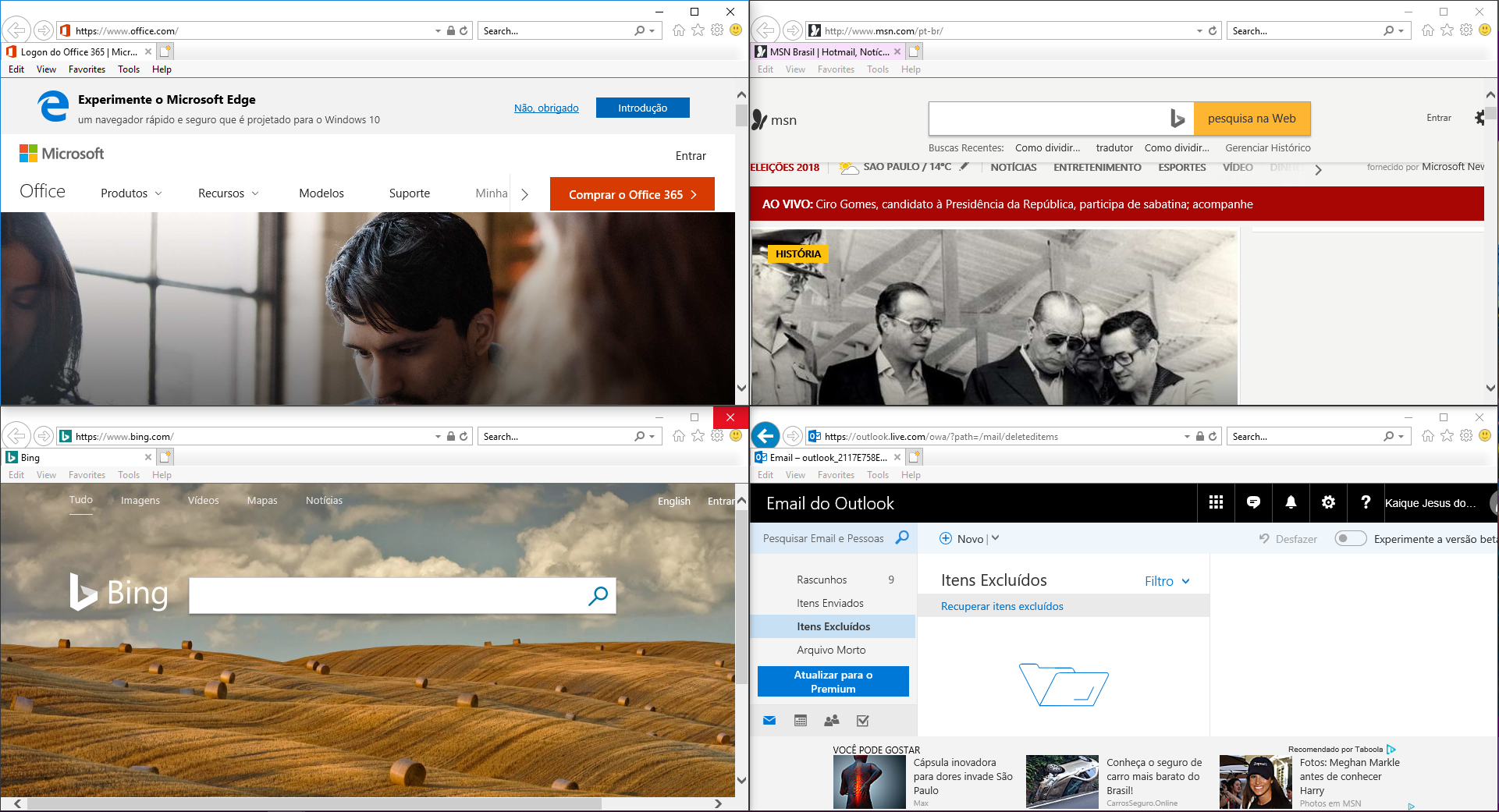
Task: Click the Introdução button in the Edge banner
Action: [643, 108]
